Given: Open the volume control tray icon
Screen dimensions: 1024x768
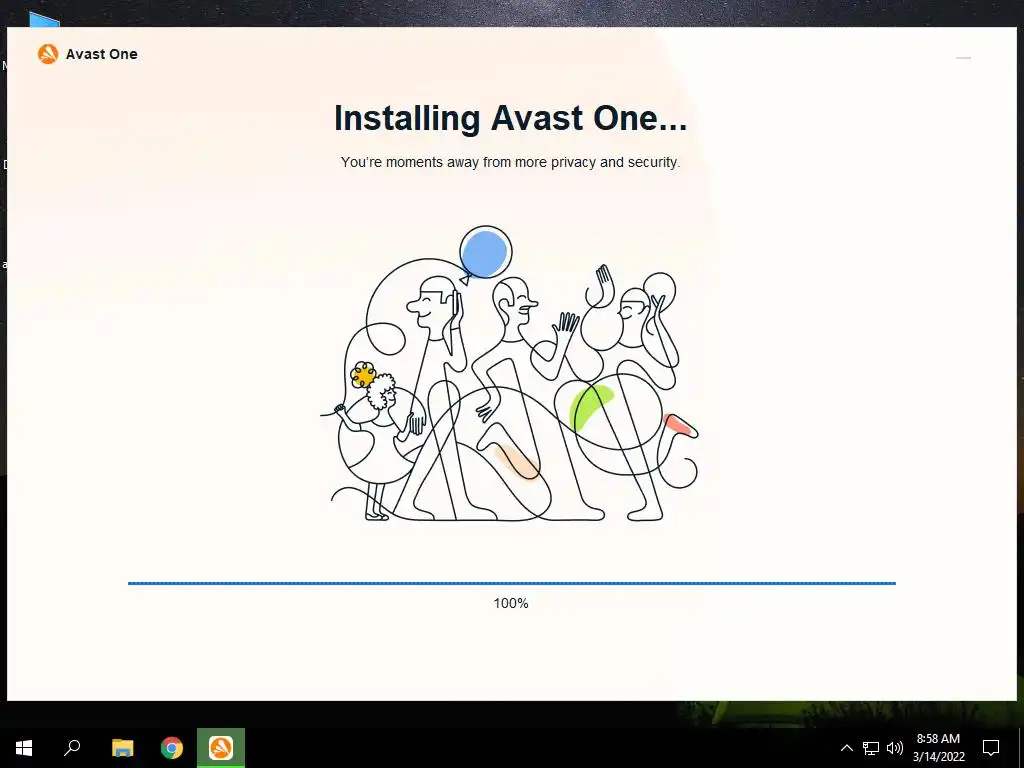Looking at the screenshot, I should tap(895, 748).
